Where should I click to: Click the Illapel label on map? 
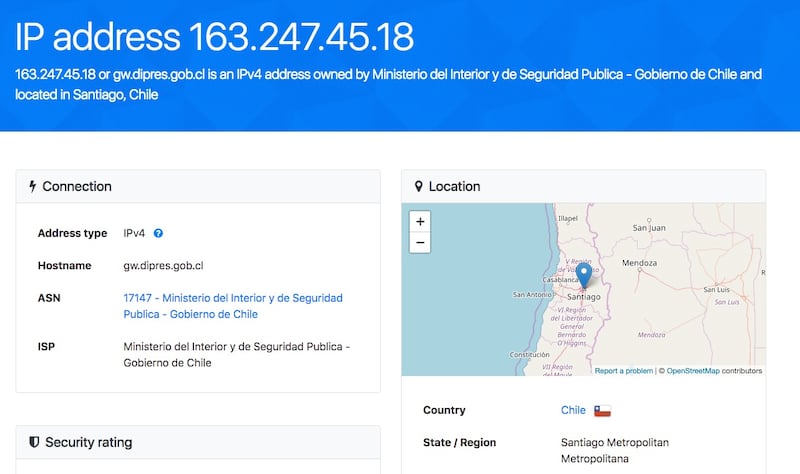[568, 218]
